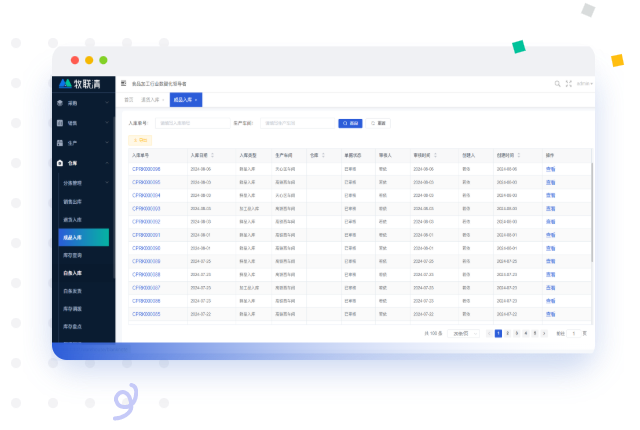
Task: Click the 生产 production icon in sidebar
Action: coord(60,143)
